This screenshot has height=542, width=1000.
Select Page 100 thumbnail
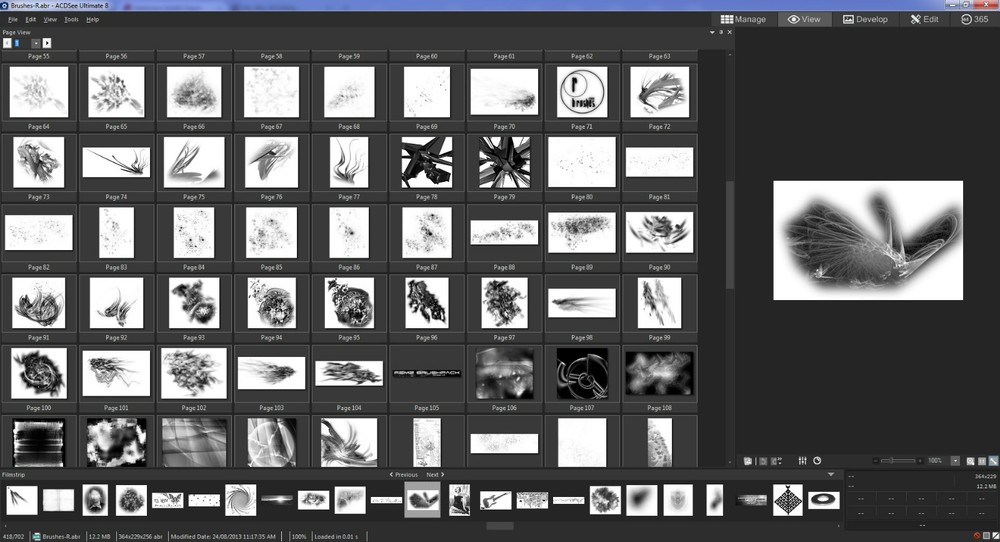(x=39, y=442)
